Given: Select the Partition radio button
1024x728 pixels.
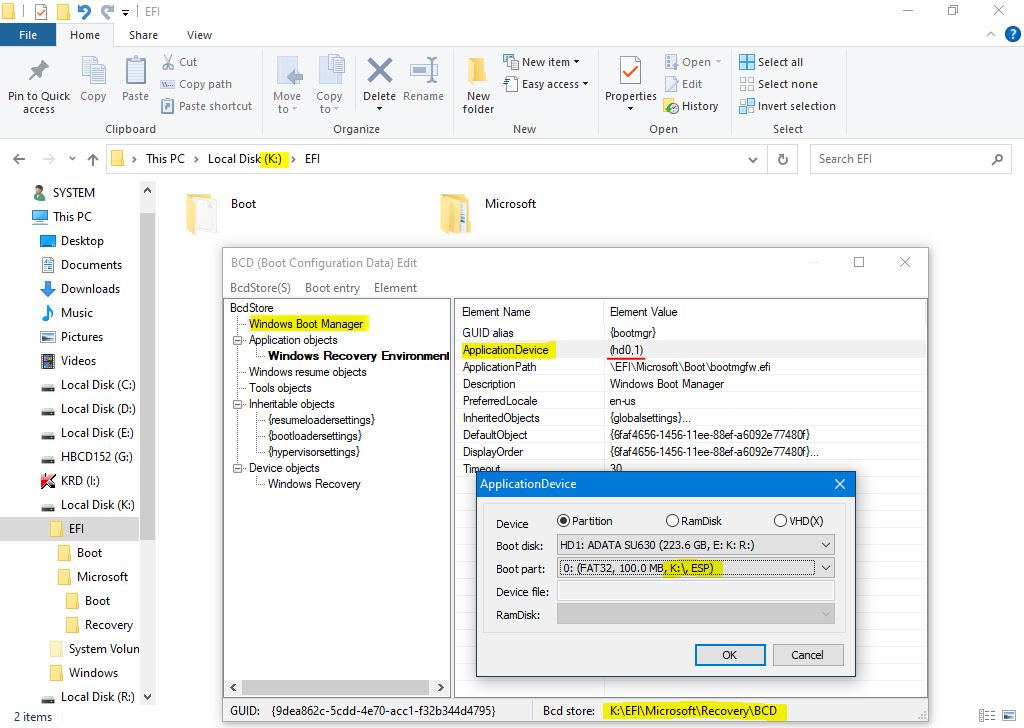Looking at the screenshot, I should [x=563, y=521].
